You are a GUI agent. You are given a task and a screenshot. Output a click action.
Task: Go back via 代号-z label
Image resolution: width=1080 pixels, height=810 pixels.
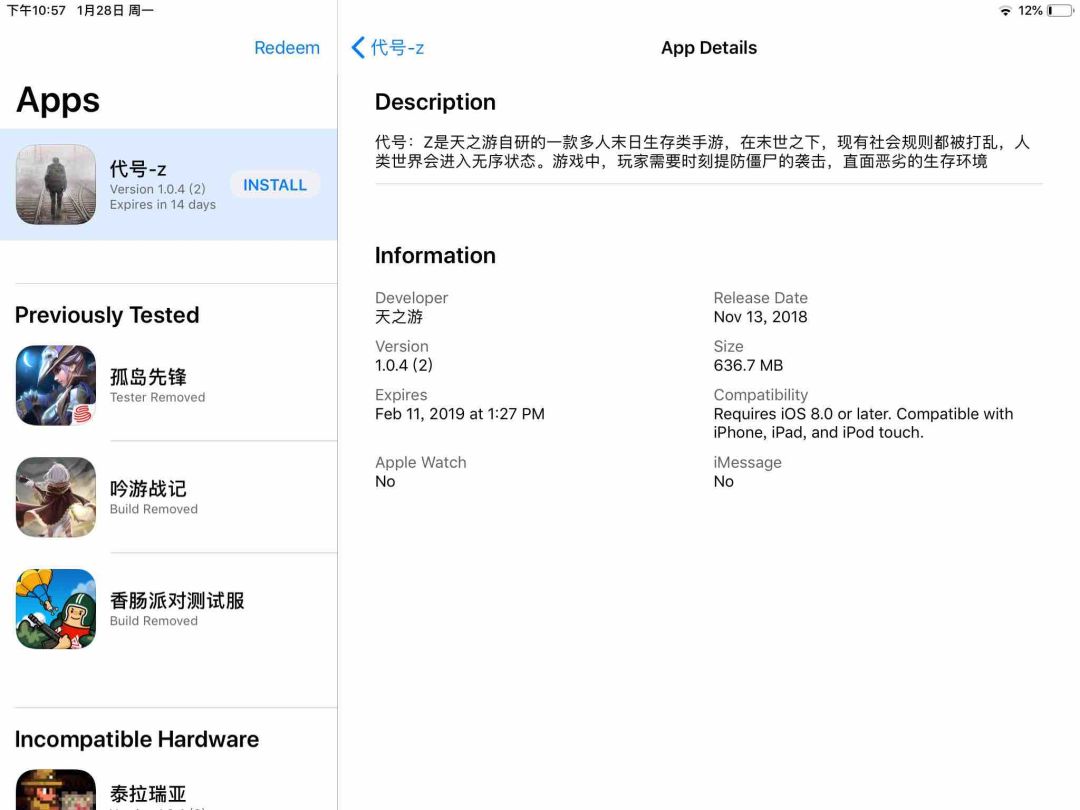click(x=397, y=48)
